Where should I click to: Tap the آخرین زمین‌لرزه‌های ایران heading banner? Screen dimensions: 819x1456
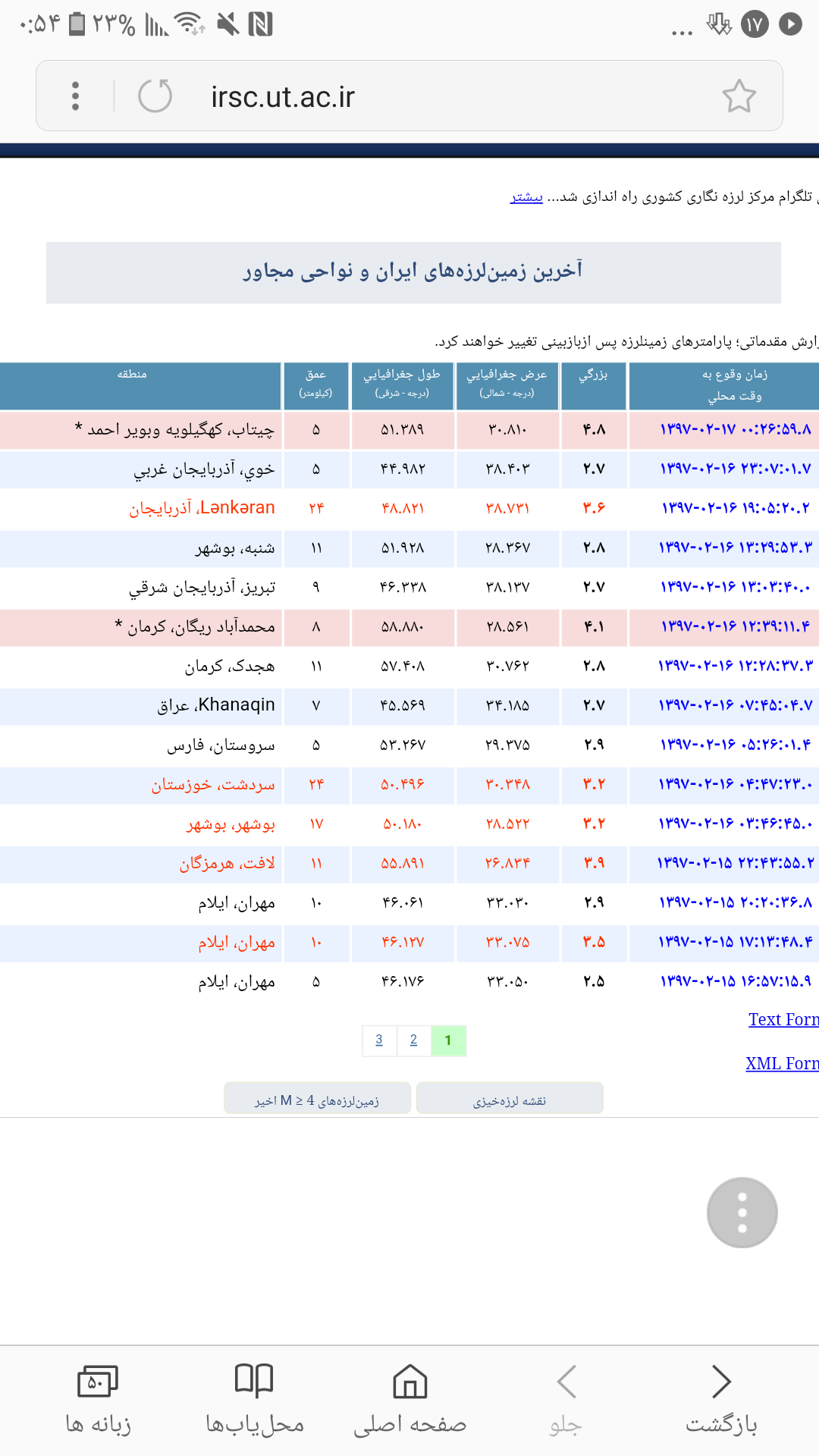[x=413, y=273]
